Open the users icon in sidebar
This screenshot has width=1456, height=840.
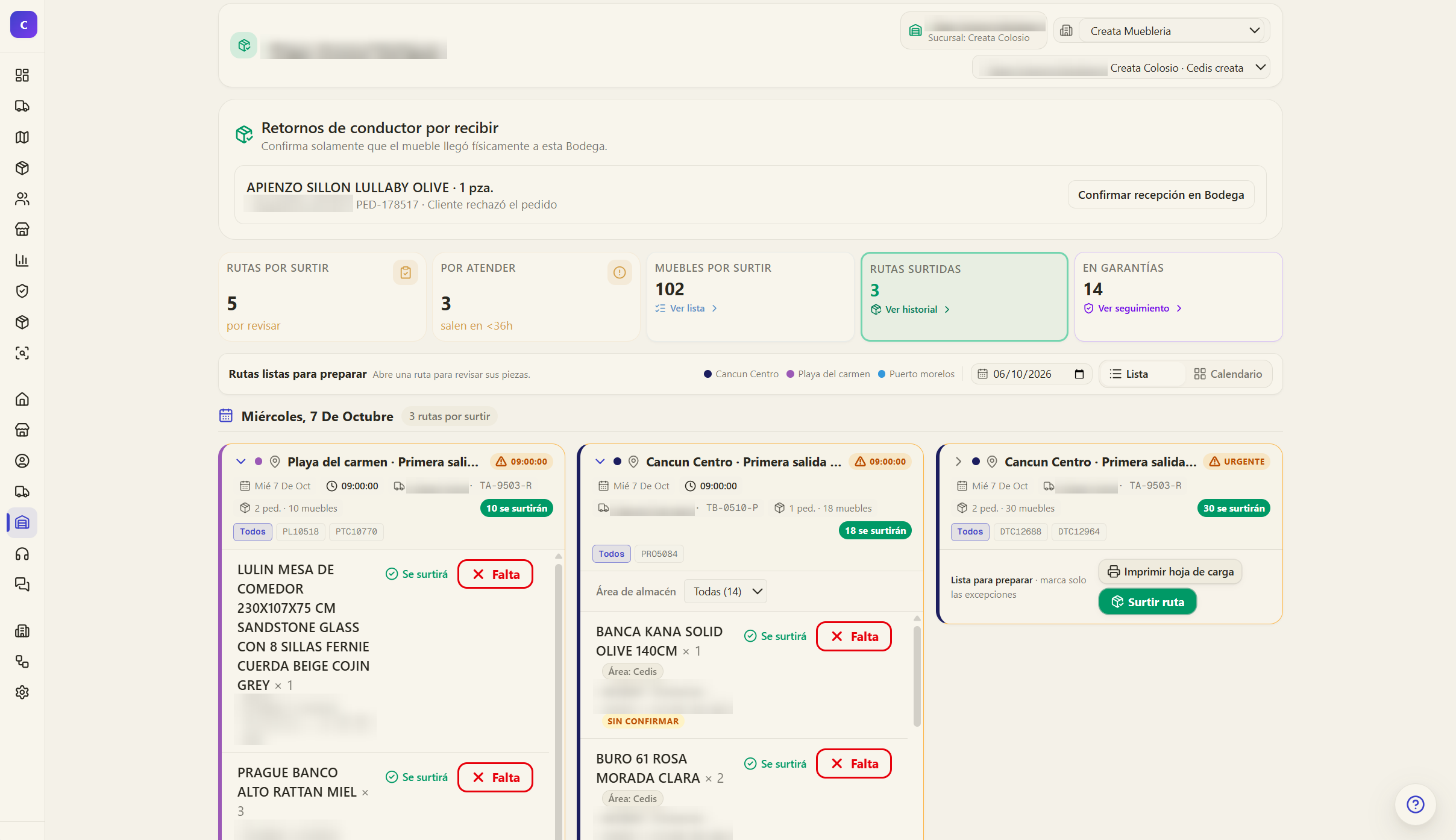click(22, 199)
